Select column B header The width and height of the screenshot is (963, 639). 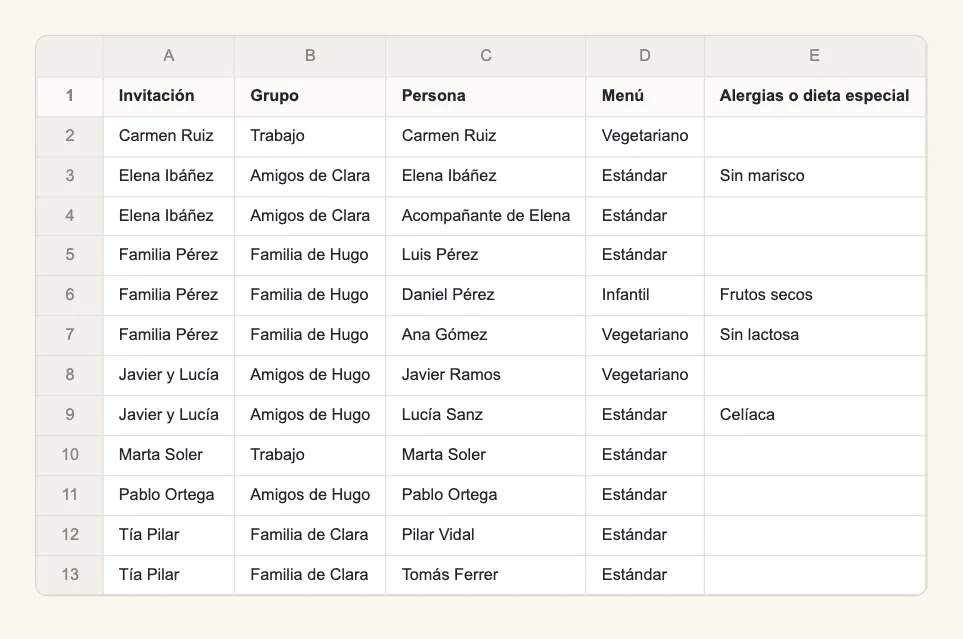[310, 56]
